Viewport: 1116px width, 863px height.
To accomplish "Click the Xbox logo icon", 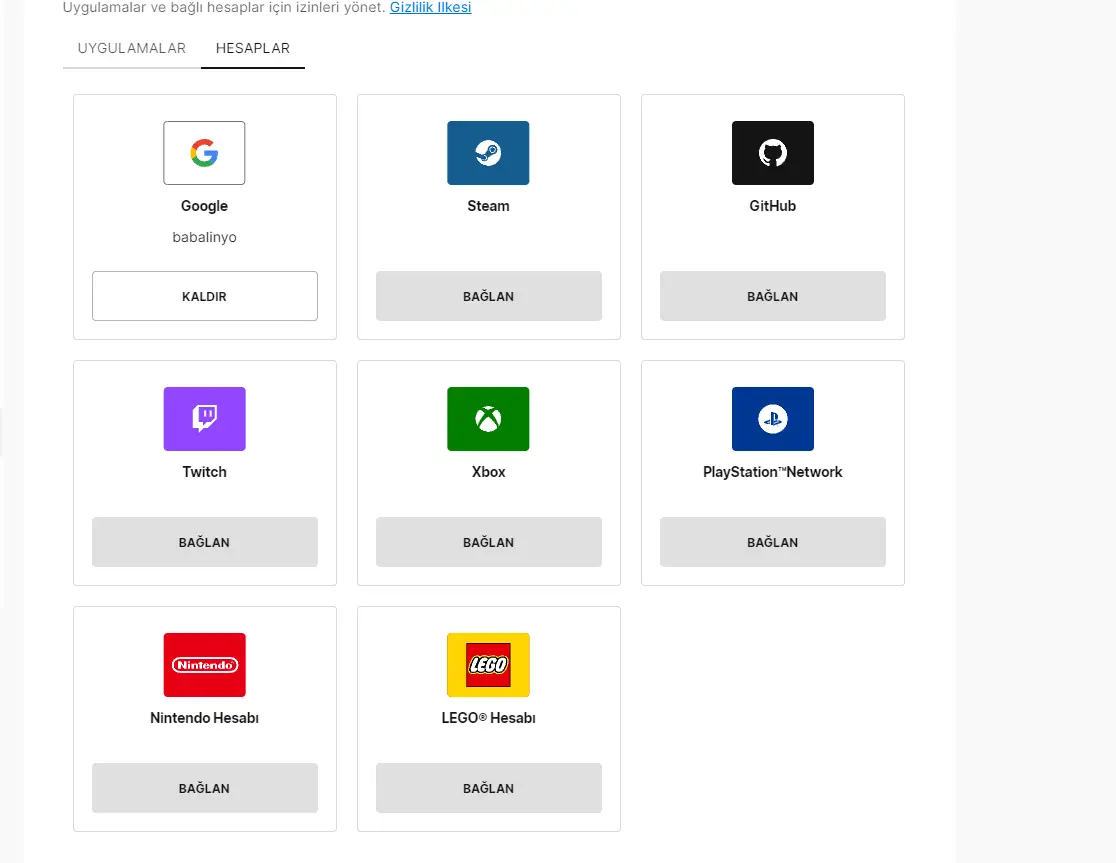I will coord(488,419).
